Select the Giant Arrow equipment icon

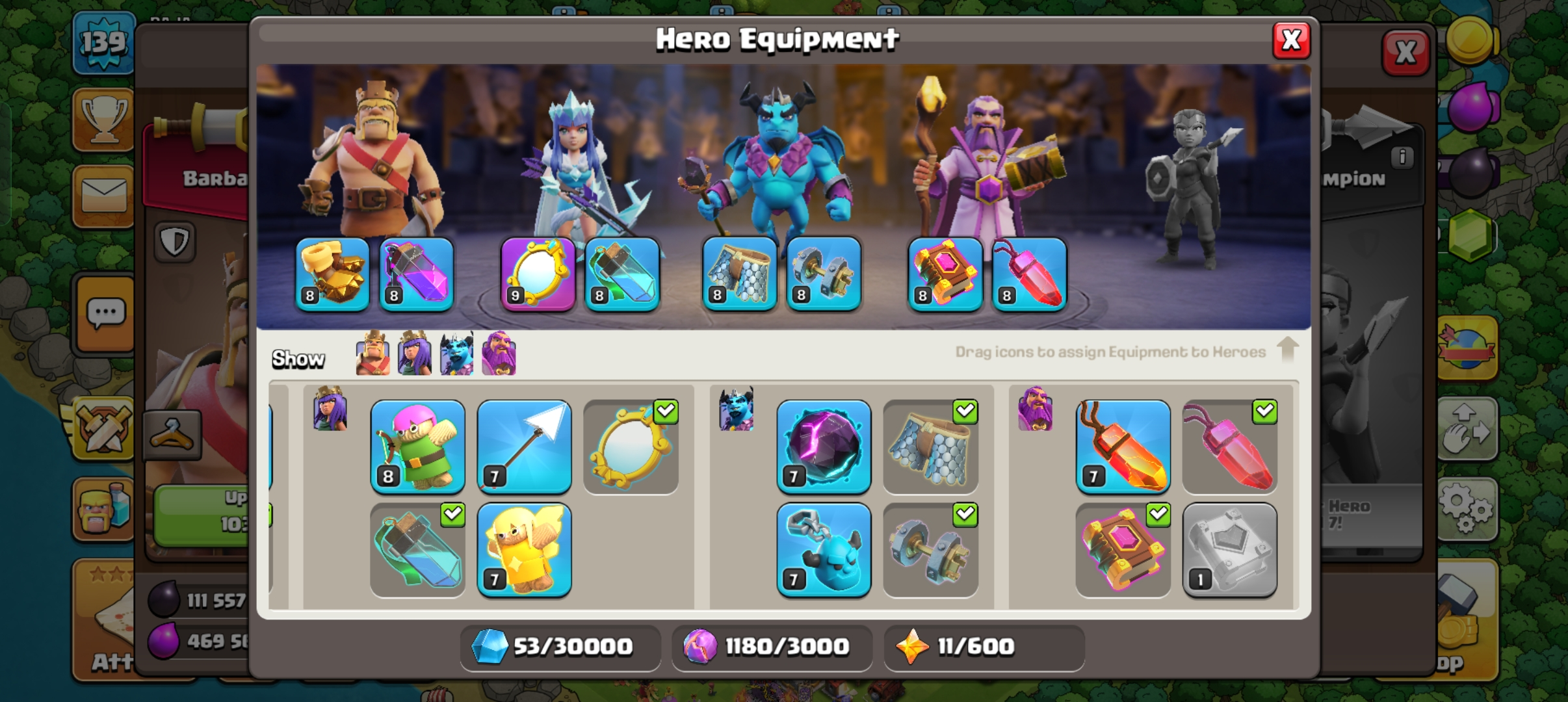[525, 447]
